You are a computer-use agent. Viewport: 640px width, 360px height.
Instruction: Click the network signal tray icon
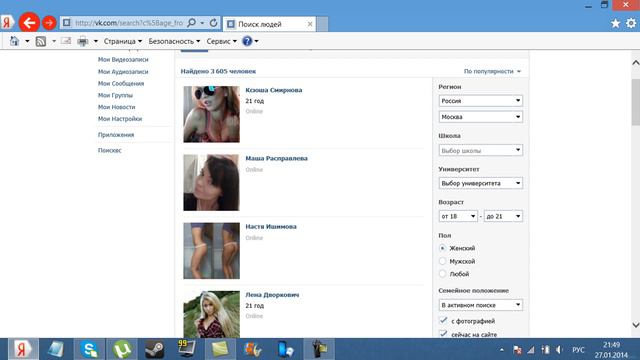coord(531,350)
